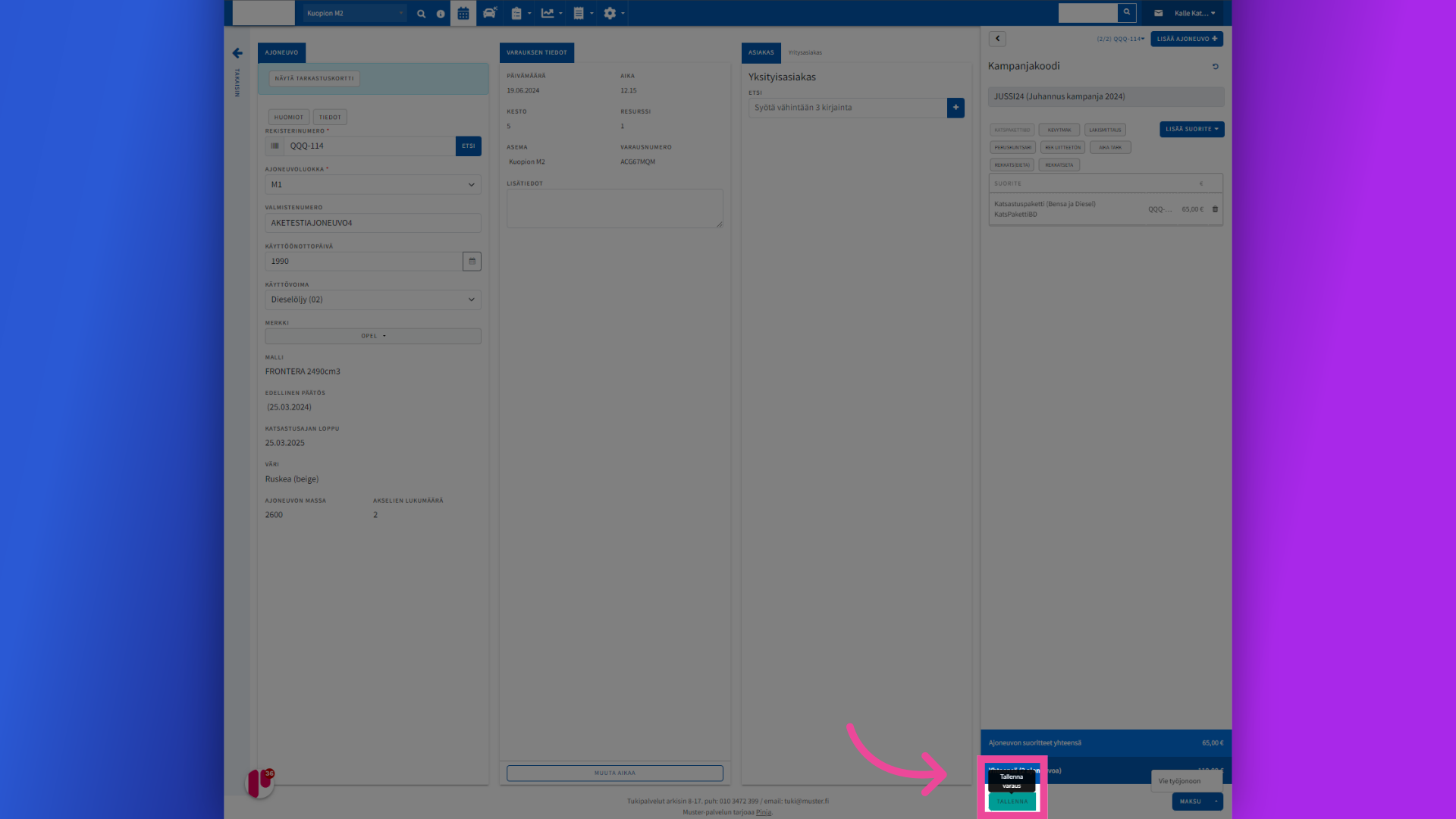The width and height of the screenshot is (1456, 819).
Task: Click the Tiedot button
Action: [330, 118]
